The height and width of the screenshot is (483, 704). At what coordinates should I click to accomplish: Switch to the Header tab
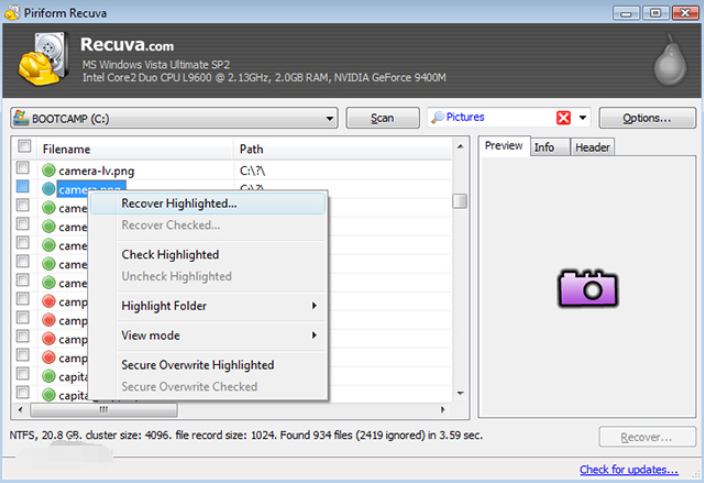click(592, 147)
